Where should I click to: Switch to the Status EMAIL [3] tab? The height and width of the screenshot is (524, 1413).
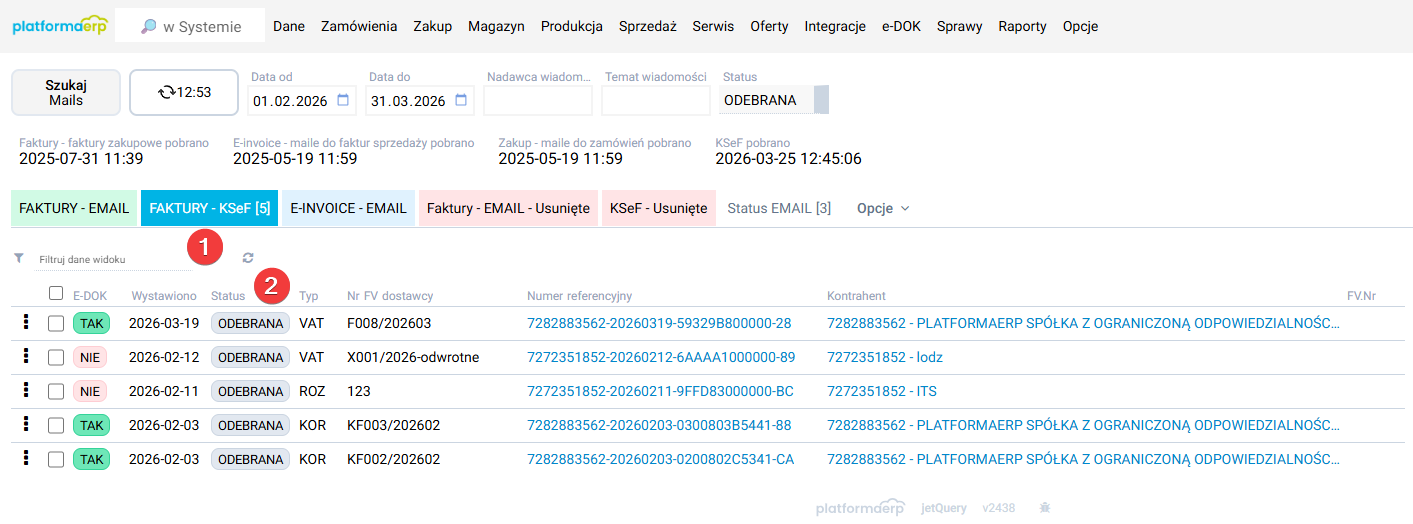(x=779, y=208)
